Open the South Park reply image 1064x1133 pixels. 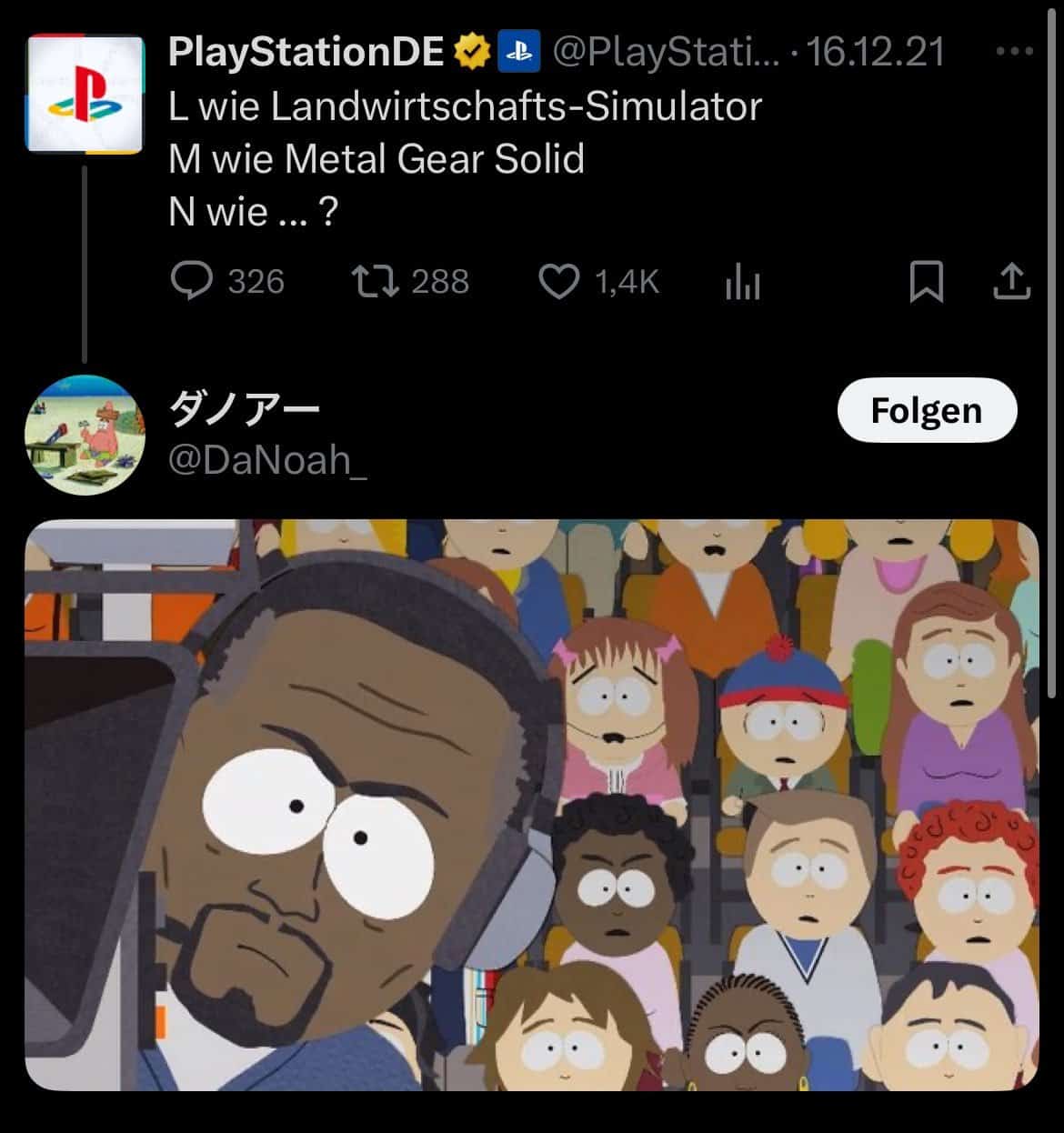(532, 805)
